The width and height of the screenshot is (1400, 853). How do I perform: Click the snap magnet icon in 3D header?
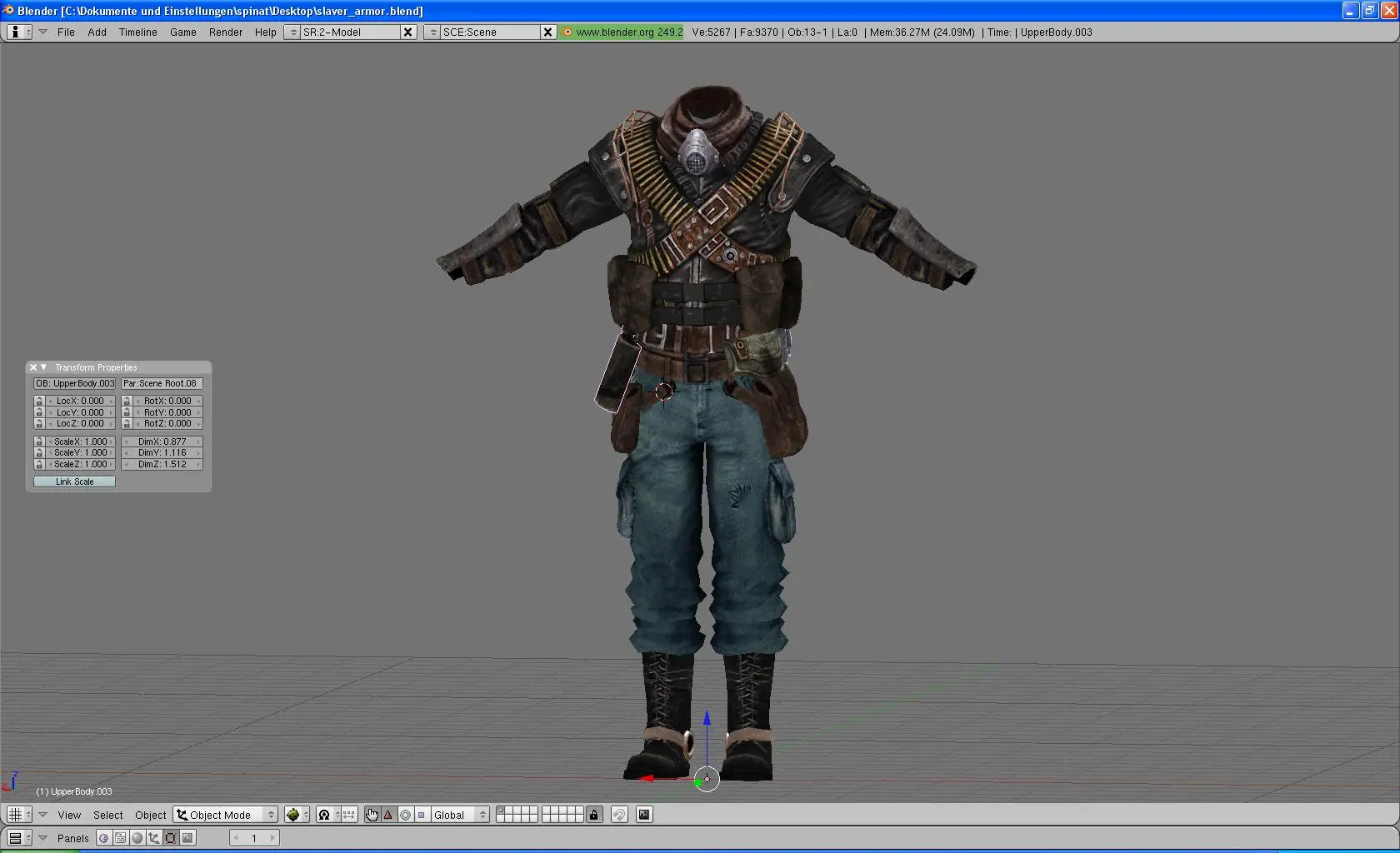pos(619,815)
